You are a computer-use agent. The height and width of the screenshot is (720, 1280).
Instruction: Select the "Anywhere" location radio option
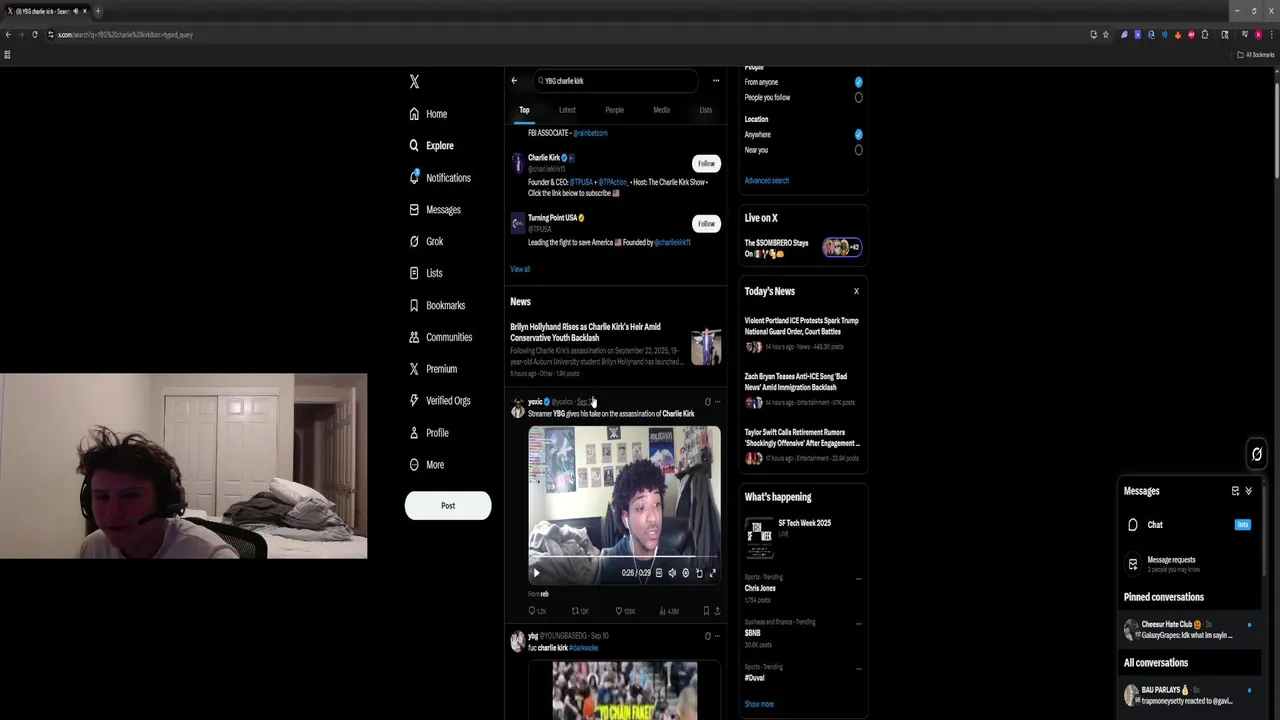coord(858,134)
